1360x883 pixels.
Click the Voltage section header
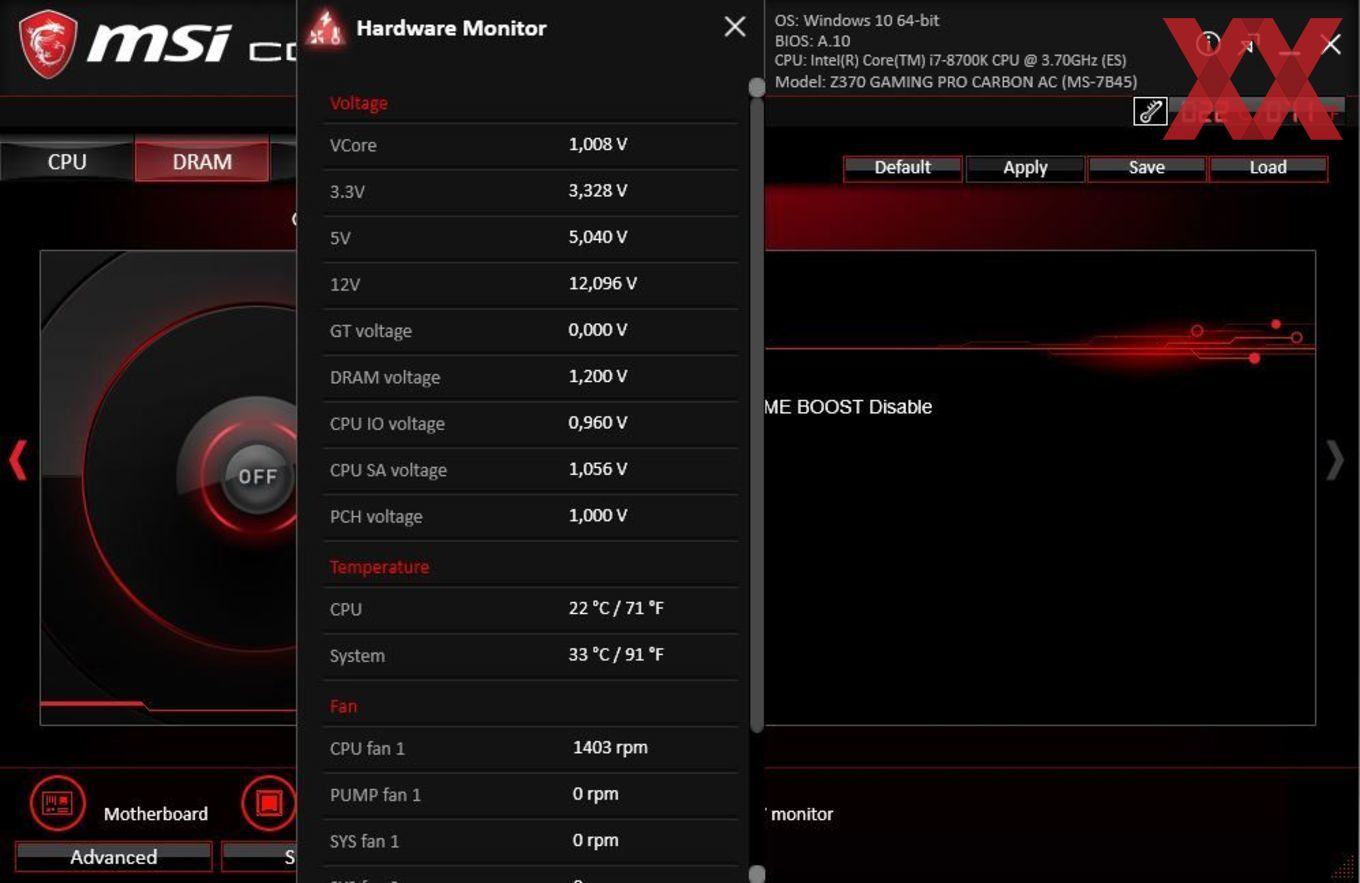point(359,103)
